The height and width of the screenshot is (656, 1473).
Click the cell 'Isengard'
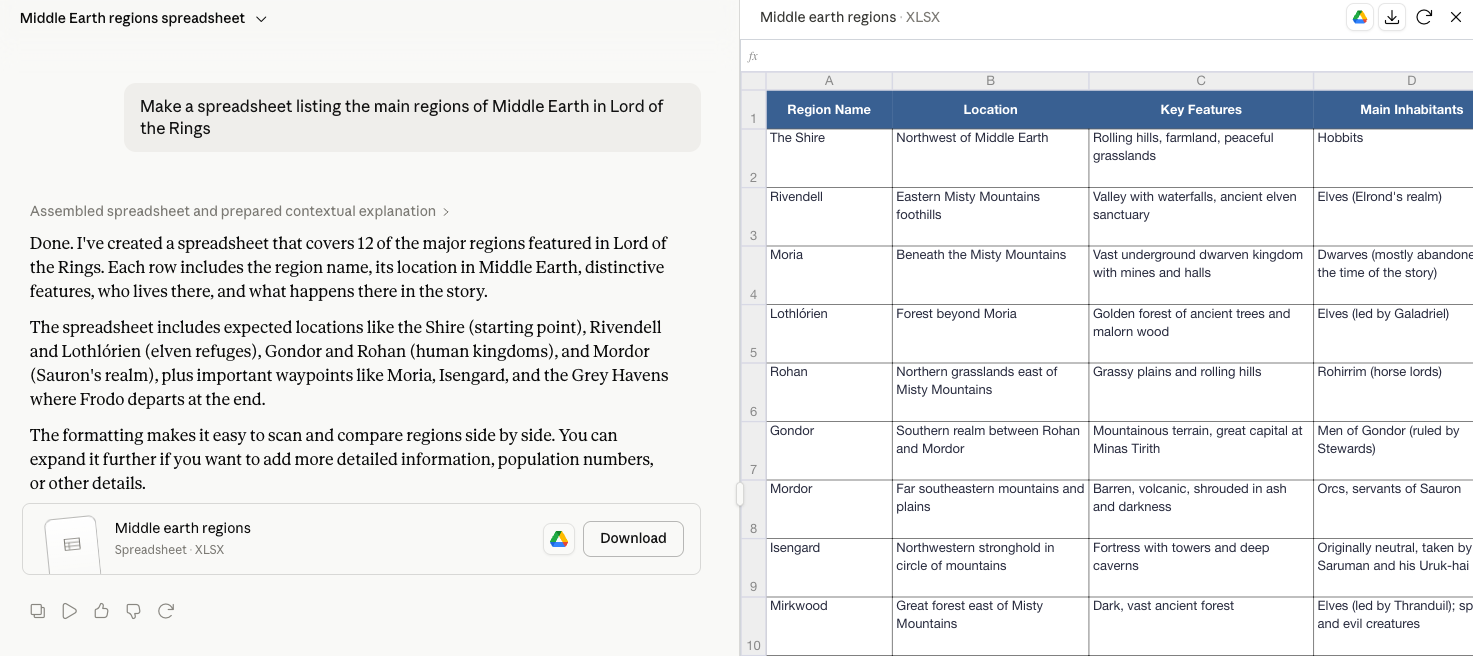click(829, 568)
